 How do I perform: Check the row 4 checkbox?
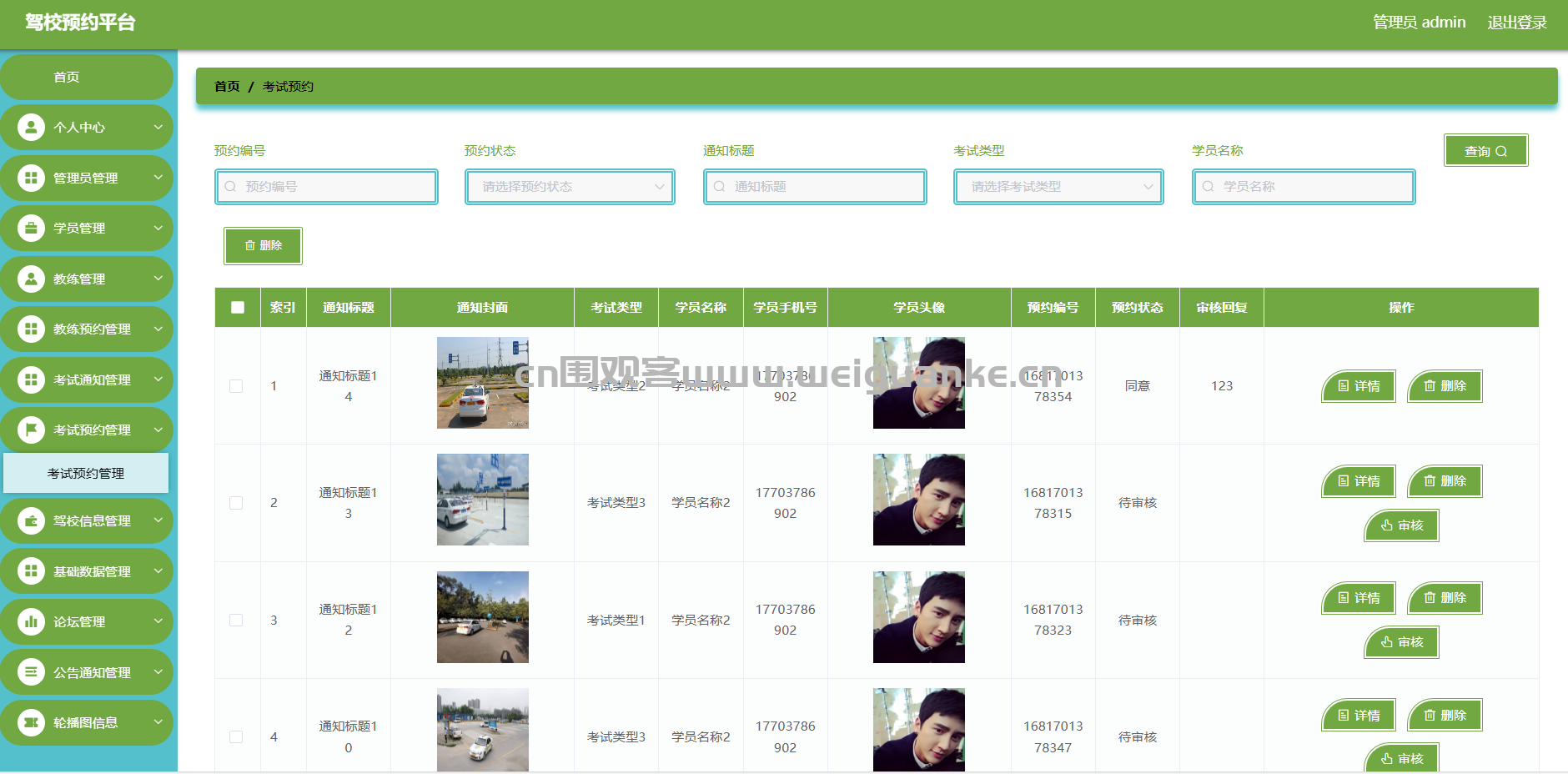pos(236,737)
